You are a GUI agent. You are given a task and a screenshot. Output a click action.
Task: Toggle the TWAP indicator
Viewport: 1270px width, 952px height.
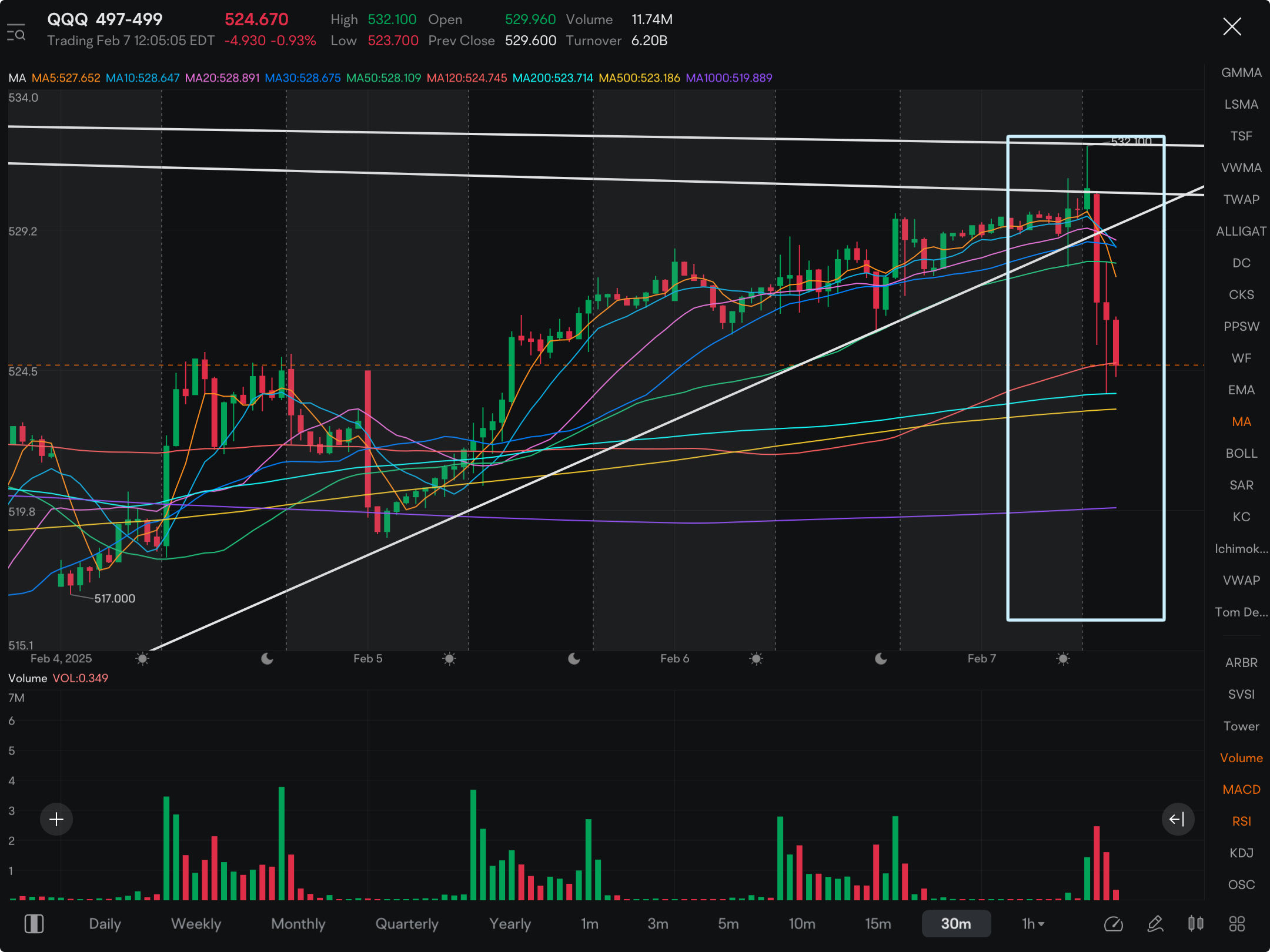click(1241, 200)
